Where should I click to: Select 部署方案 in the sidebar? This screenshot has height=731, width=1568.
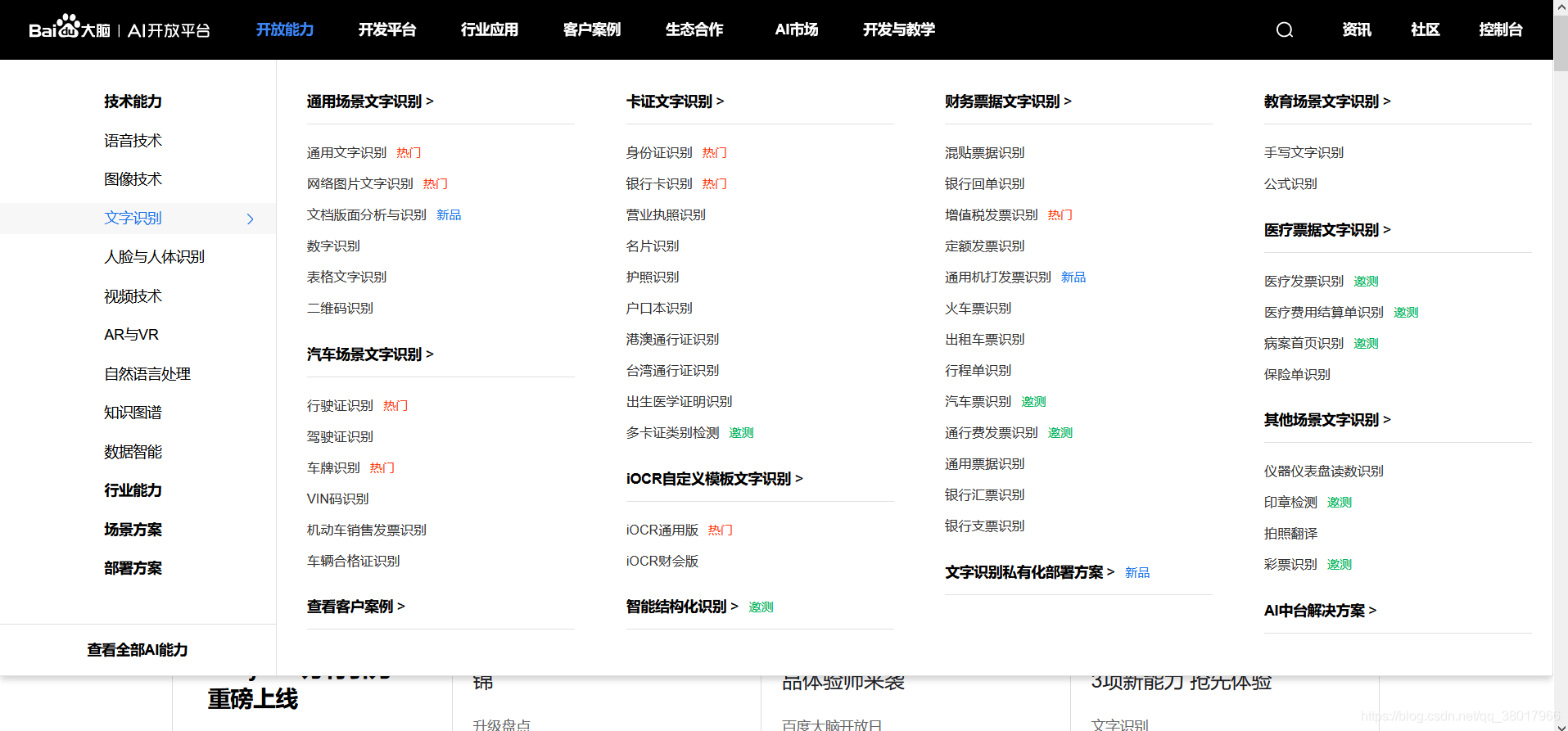(x=133, y=568)
